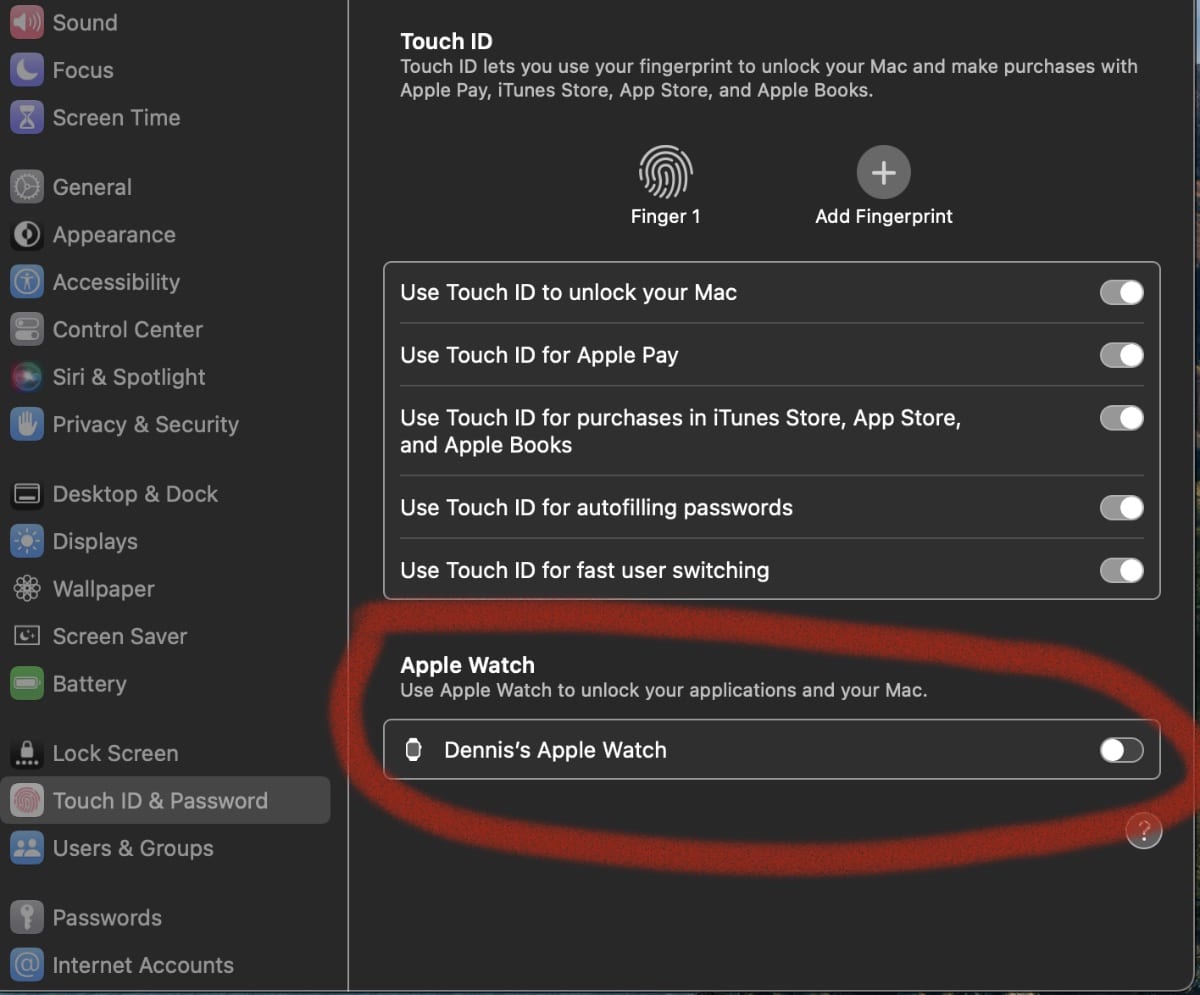
Task: Disable Touch ID for iTunes Store purchases
Action: point(1121,418)
